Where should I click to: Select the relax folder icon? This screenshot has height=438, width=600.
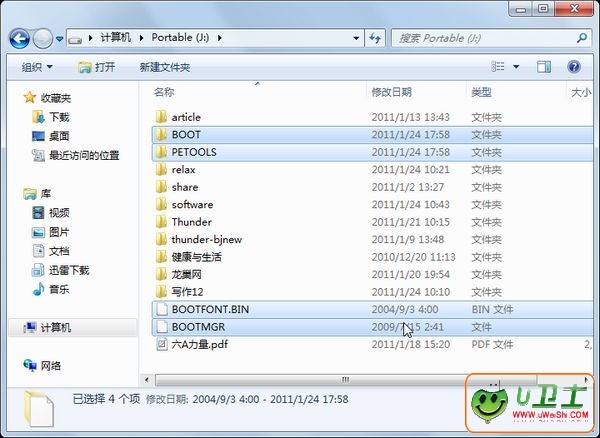pyautogui.click(x=161, y=169)
